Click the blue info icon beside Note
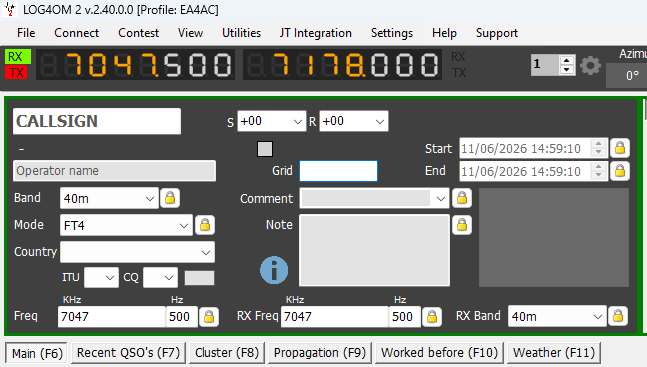The image size is (647, 367). (274, 270)
